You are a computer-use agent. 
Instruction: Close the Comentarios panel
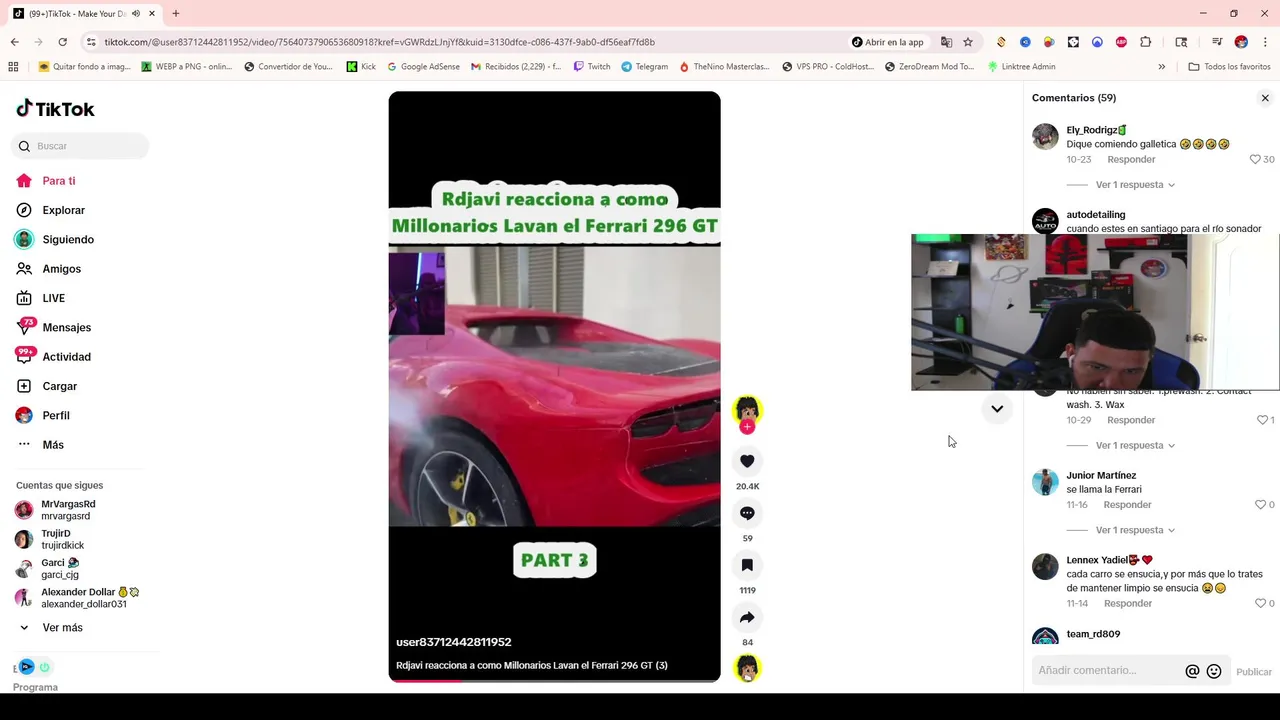(1265, 98)
